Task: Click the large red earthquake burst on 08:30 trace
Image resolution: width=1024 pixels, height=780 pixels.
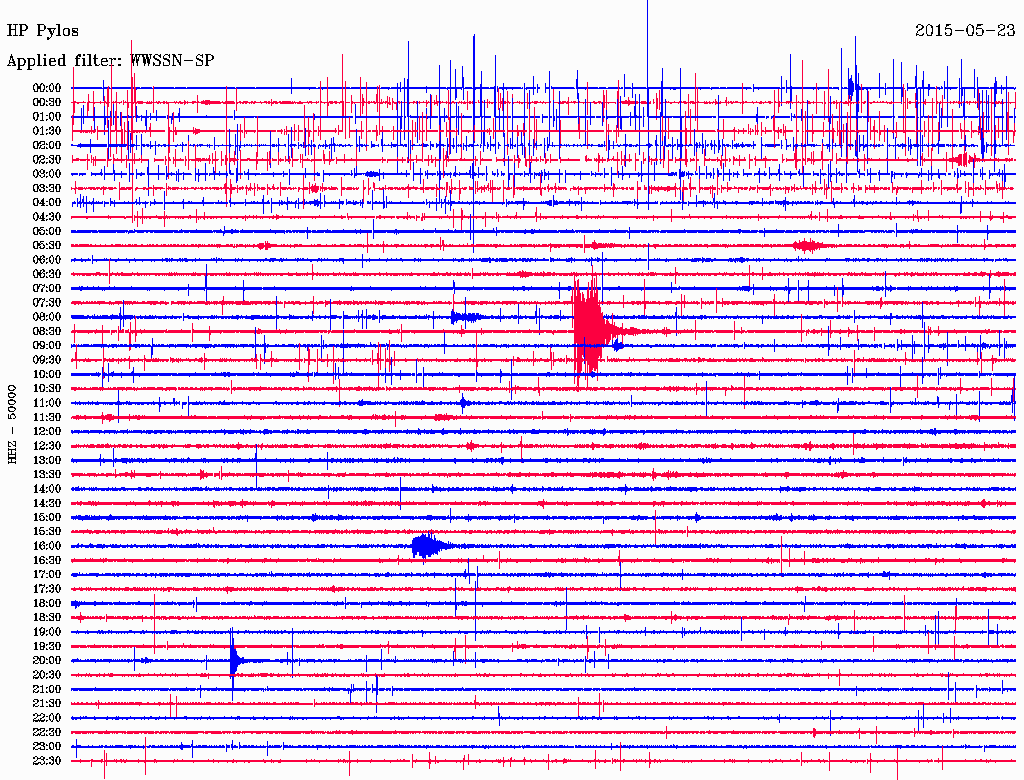Action: coord(591,331)
